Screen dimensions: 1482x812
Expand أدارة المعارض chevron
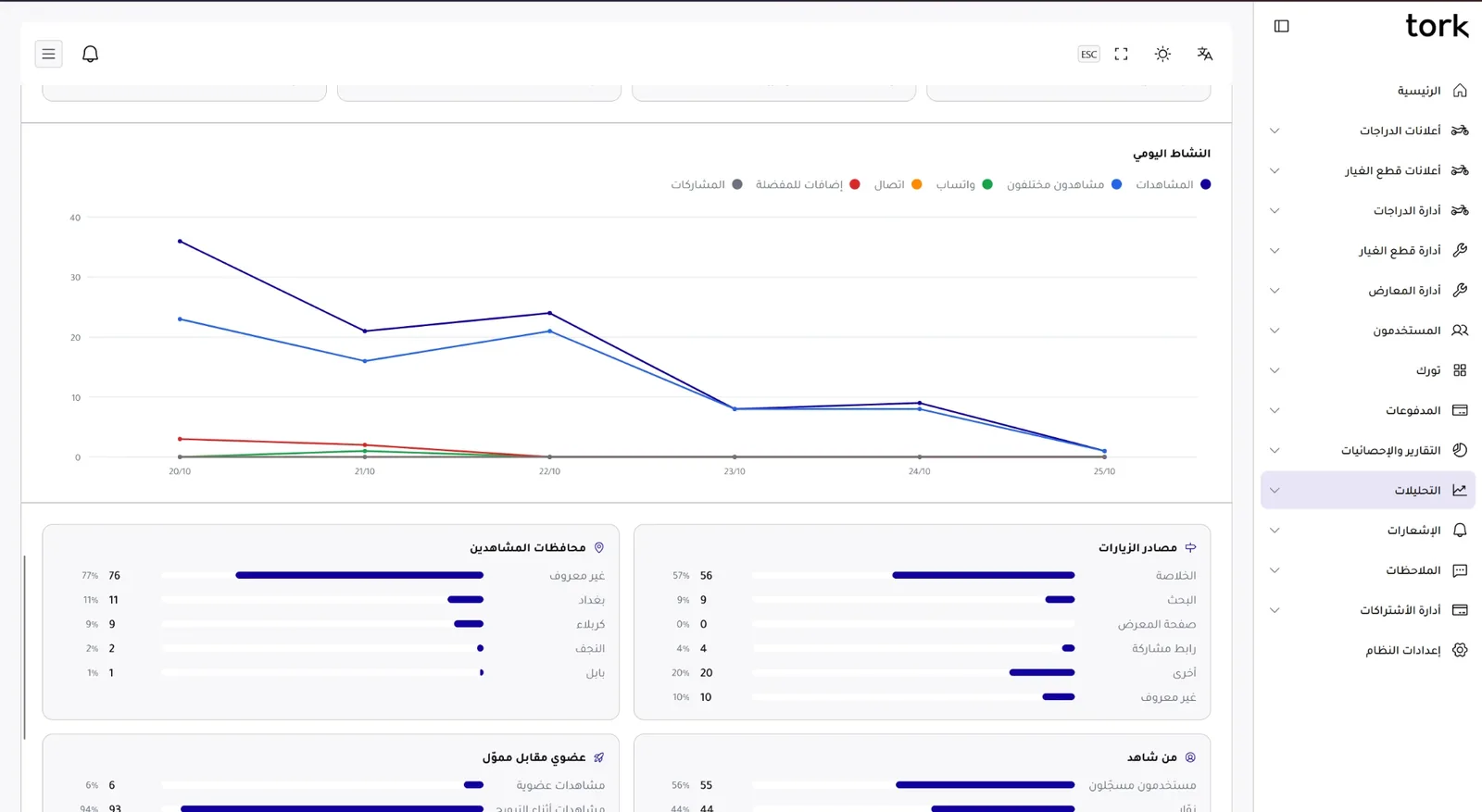[x=1275, y=291]
